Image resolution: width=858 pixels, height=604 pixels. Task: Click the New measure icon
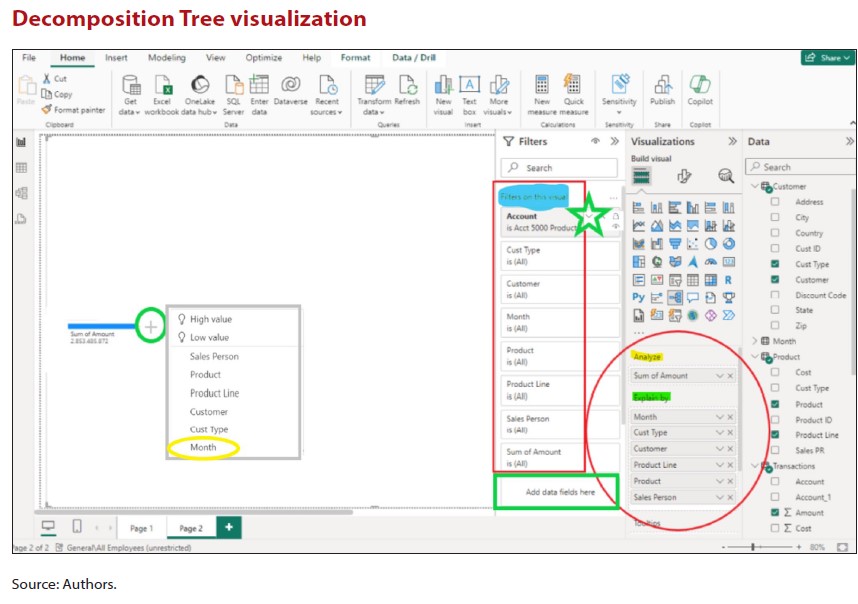(541, 85)
